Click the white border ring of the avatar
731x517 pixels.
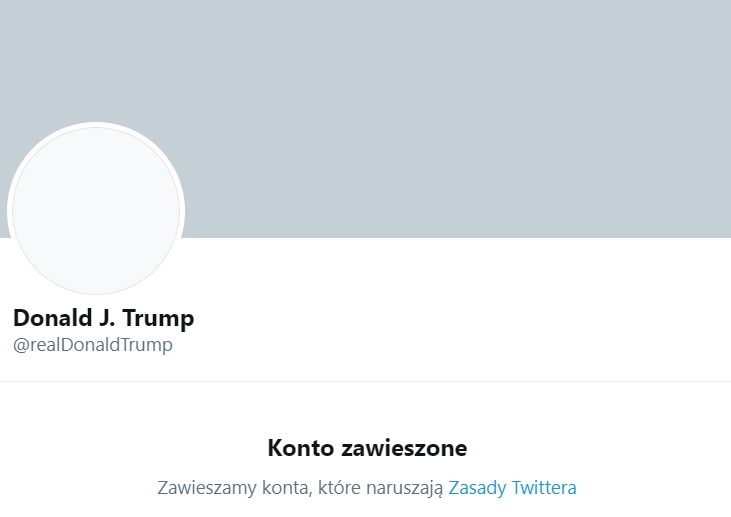click(96, 126)
